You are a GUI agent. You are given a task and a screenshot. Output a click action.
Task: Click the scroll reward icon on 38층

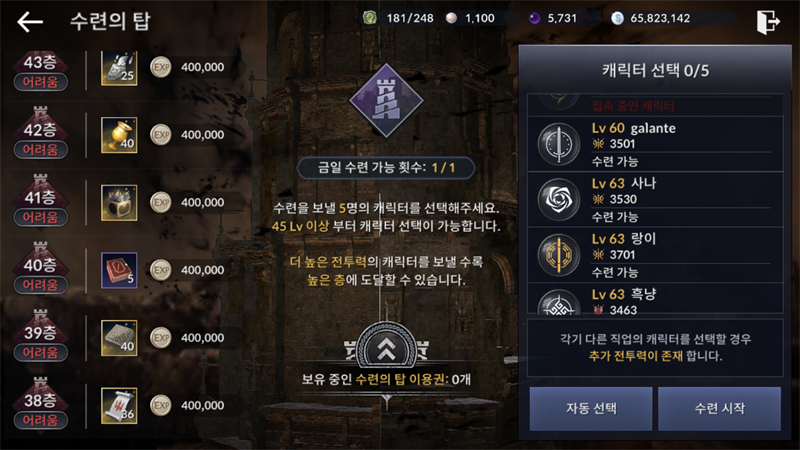119,406
